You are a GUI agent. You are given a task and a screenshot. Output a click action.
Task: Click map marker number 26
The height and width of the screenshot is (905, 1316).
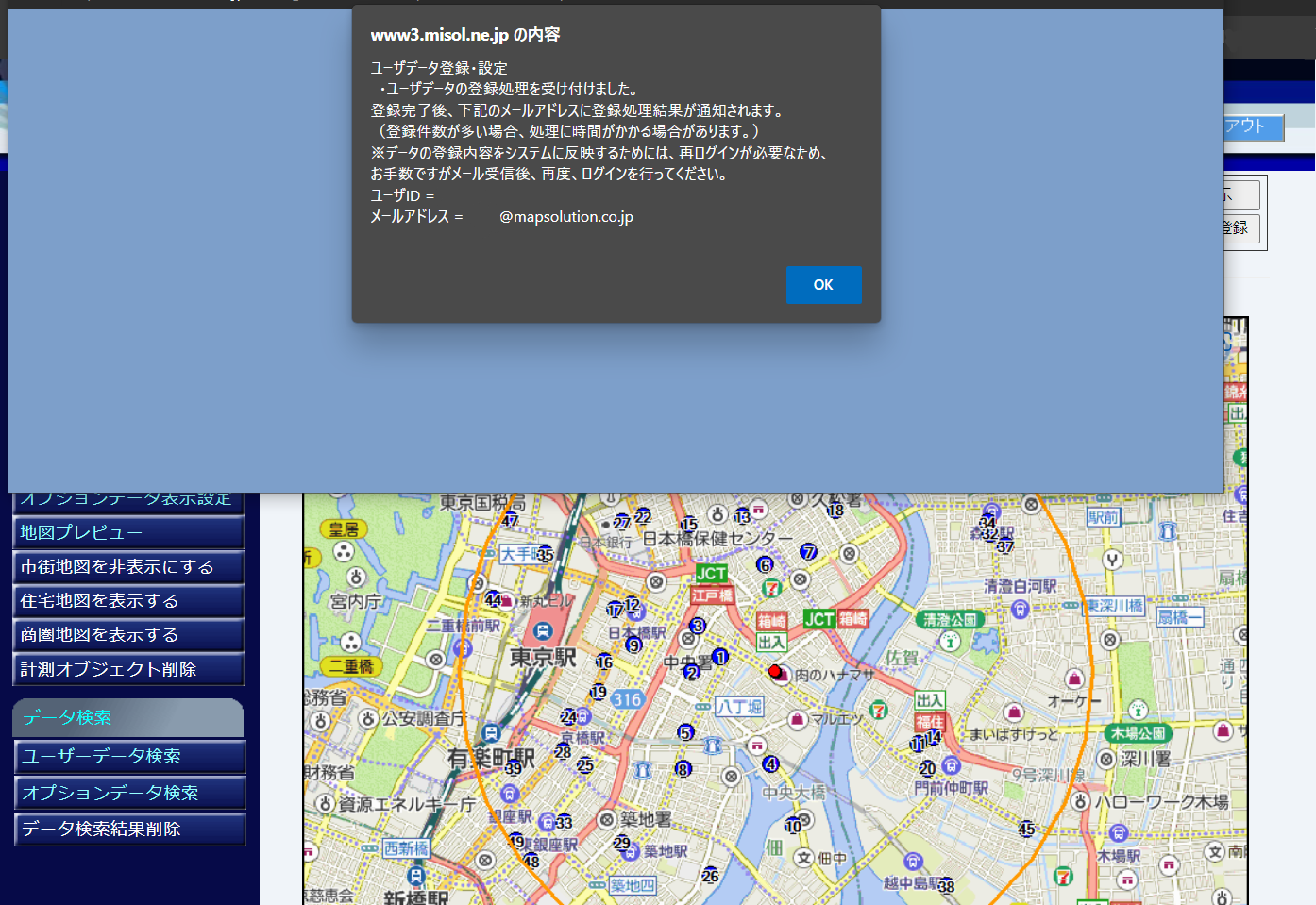click(x=710, y=876)
